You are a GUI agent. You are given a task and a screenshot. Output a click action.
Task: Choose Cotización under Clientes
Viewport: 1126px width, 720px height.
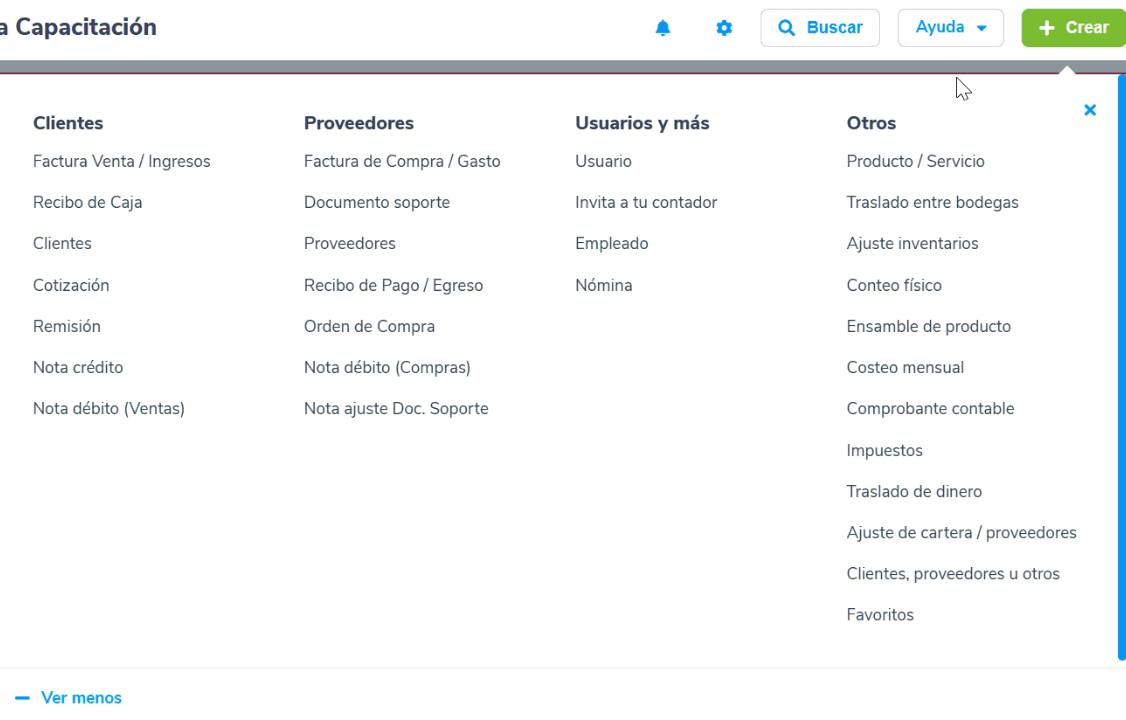(71, 285)
